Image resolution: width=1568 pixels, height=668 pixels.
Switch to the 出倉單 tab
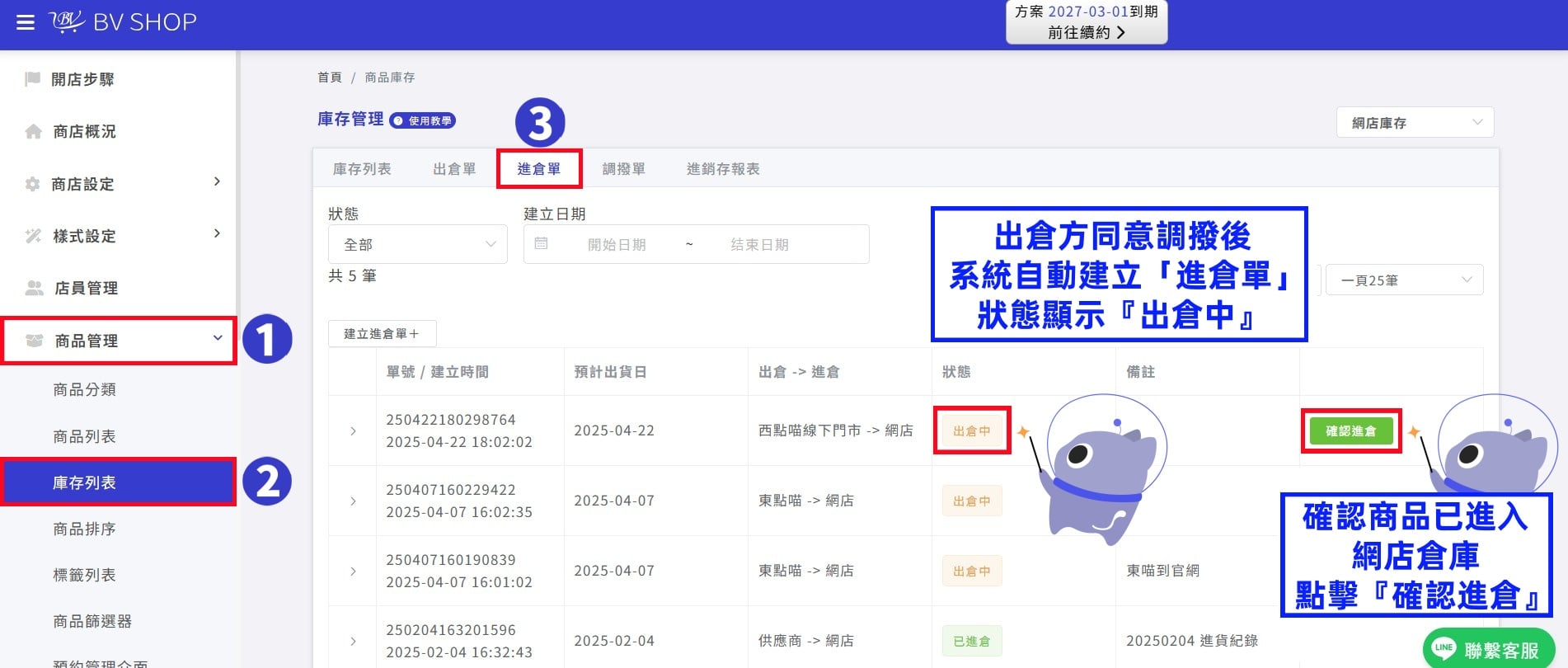click(x=454, y=169)
